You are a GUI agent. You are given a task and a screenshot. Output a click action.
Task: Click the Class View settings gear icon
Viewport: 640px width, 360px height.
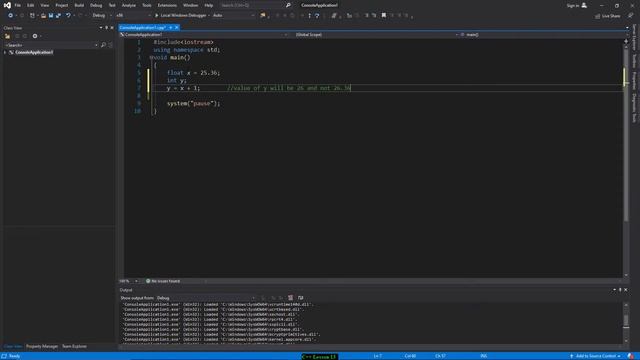point(35,36)
